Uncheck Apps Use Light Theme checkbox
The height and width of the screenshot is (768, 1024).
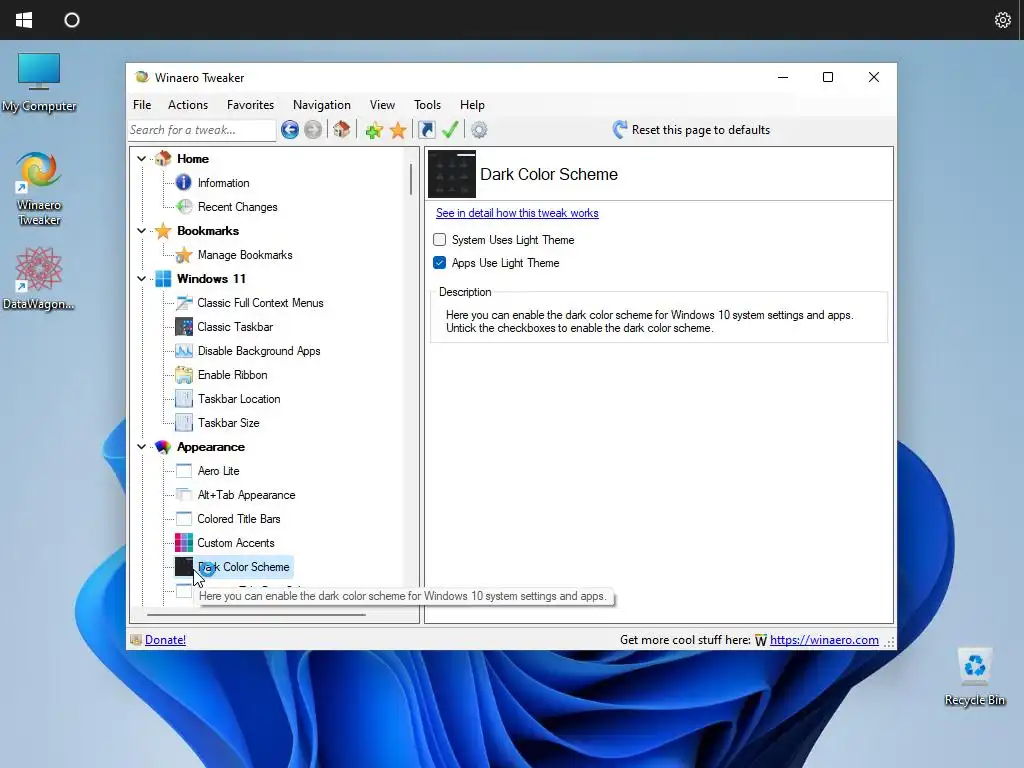point(440,263)
